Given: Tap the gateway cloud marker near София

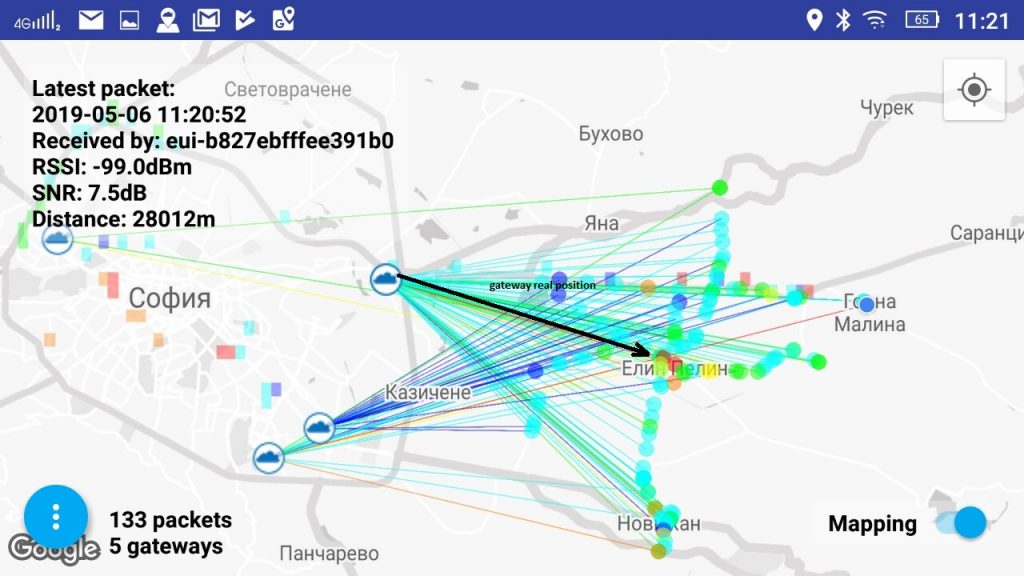Looking at the screenshot, I should point(57,239).
